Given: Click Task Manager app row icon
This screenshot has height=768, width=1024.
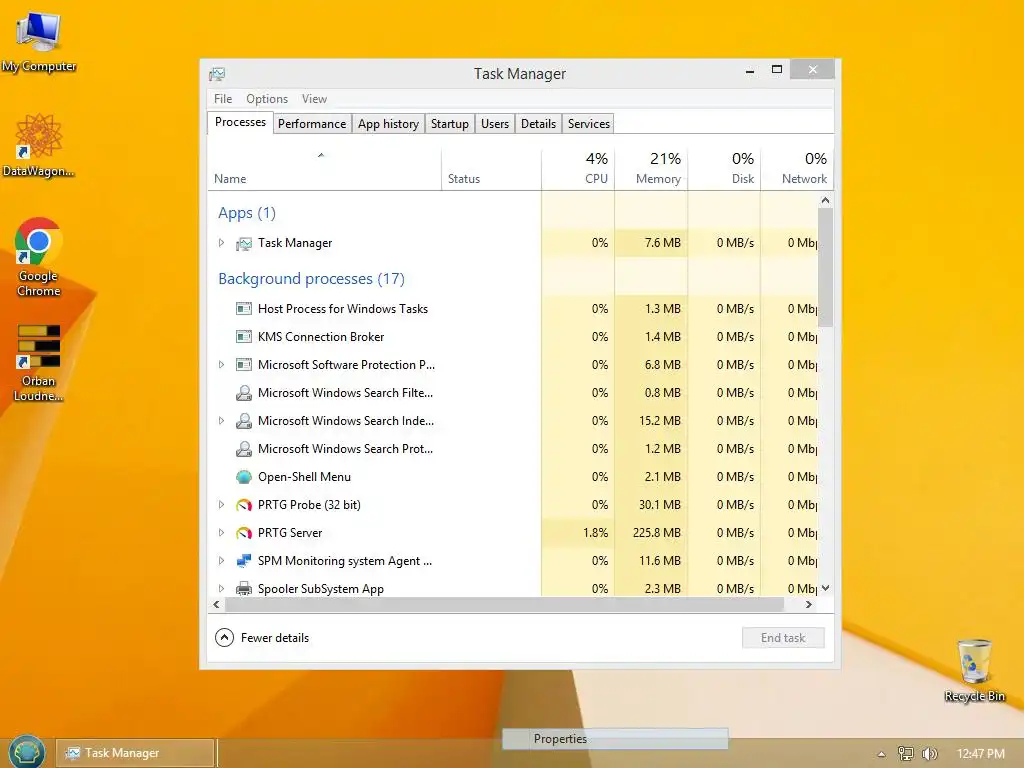Looking at the screenshot, I should [244, 244].
